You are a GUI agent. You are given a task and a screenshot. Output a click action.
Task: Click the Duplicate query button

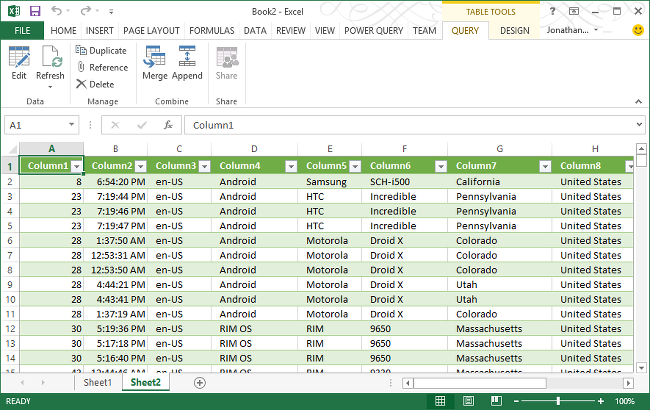click(x=101, y=50)
